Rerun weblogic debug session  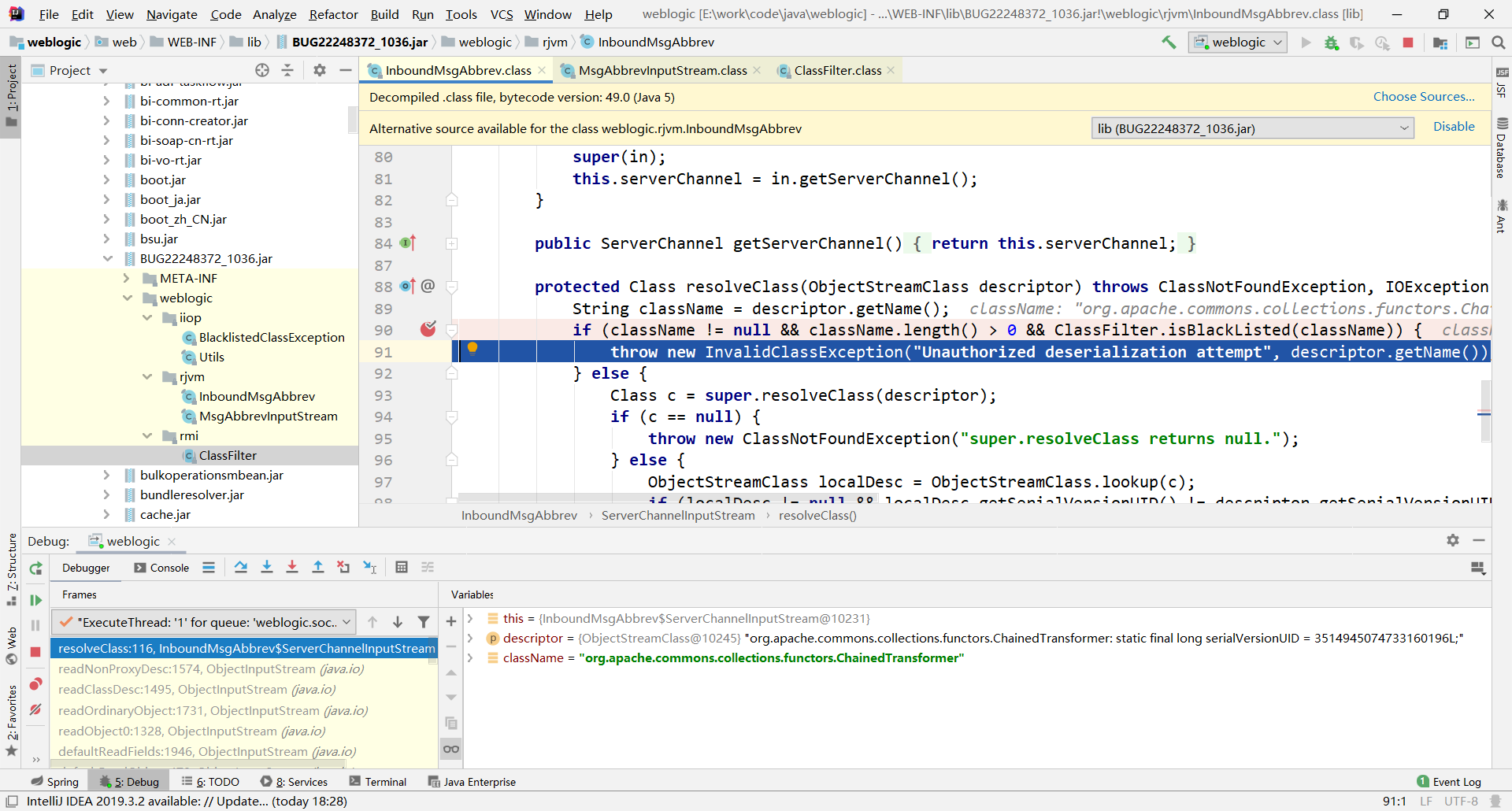35,568
